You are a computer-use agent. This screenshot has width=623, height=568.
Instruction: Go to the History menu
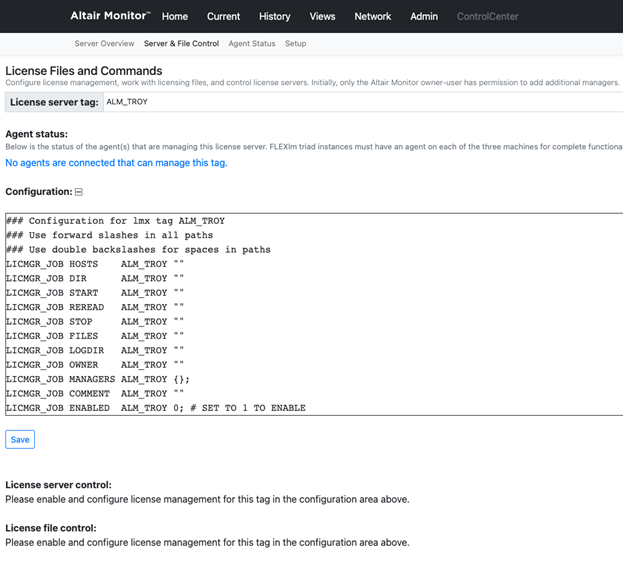[274, 17]
